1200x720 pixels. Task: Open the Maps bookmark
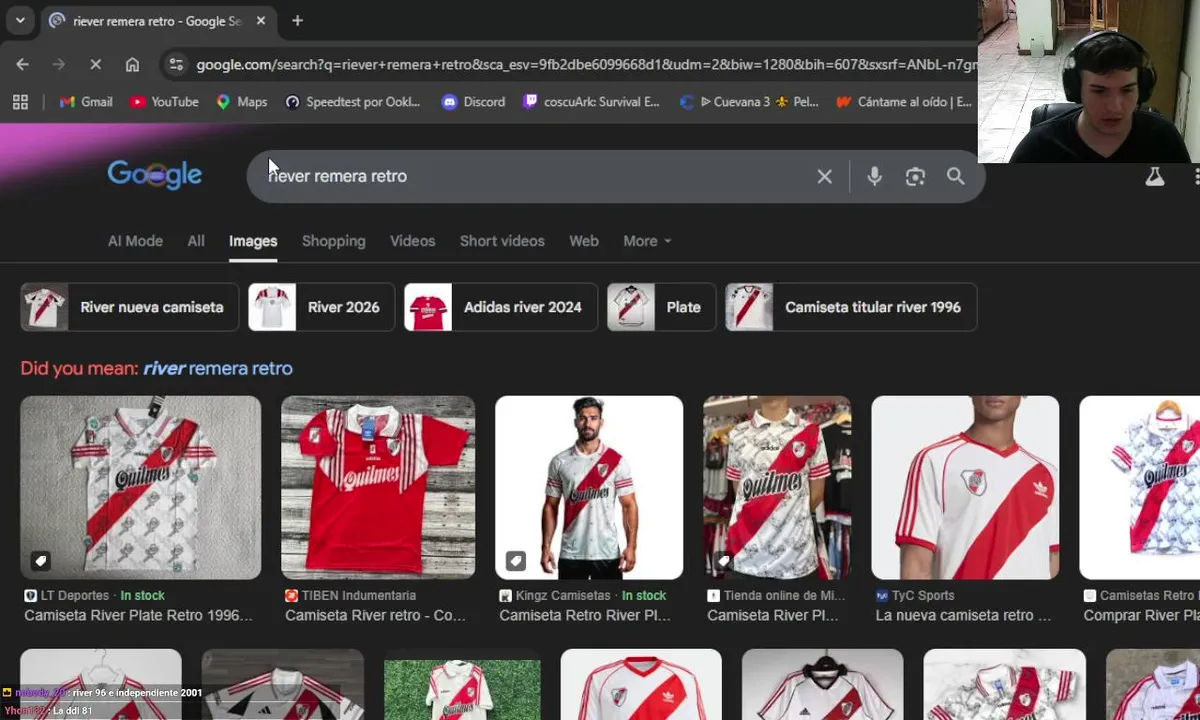tap(241, 102)
